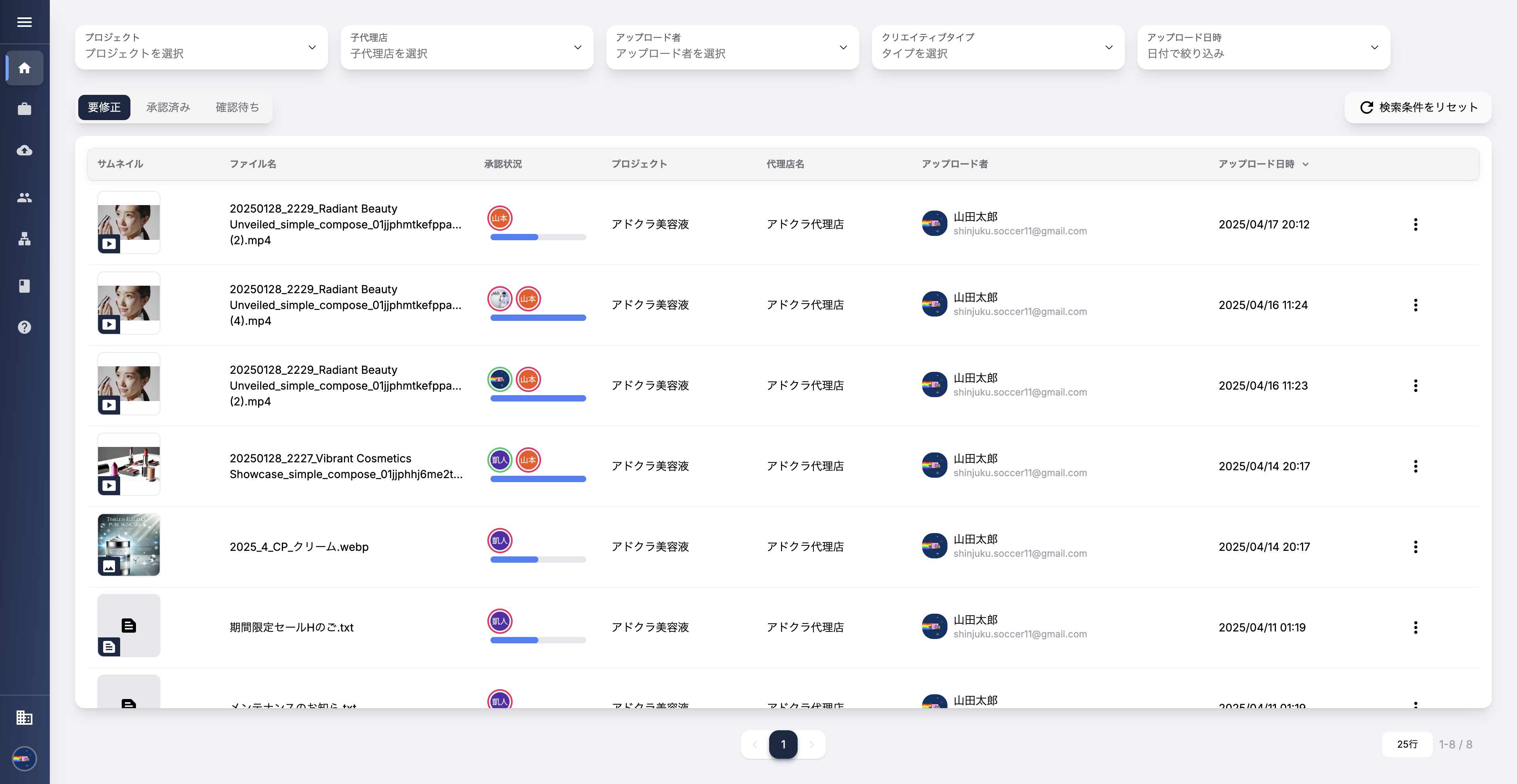Open the users group sidebar icon

[x=24, y=198]
